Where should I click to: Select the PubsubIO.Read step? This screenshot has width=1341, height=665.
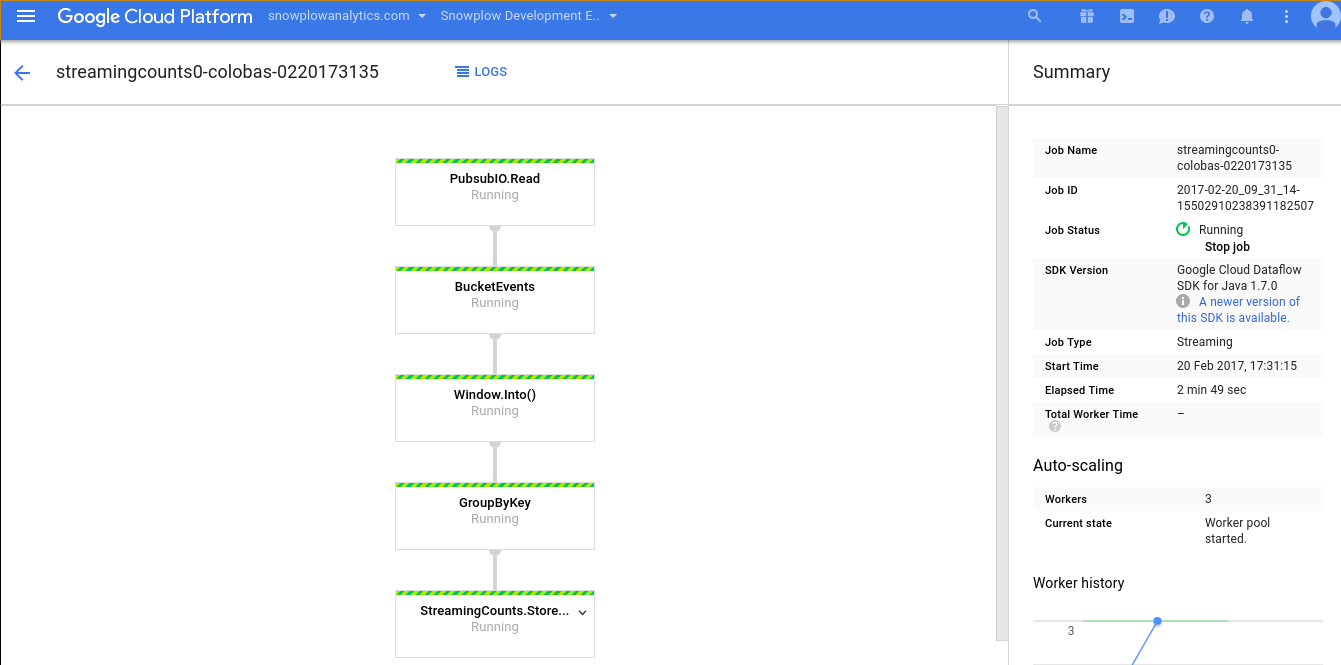pos(495,192)
